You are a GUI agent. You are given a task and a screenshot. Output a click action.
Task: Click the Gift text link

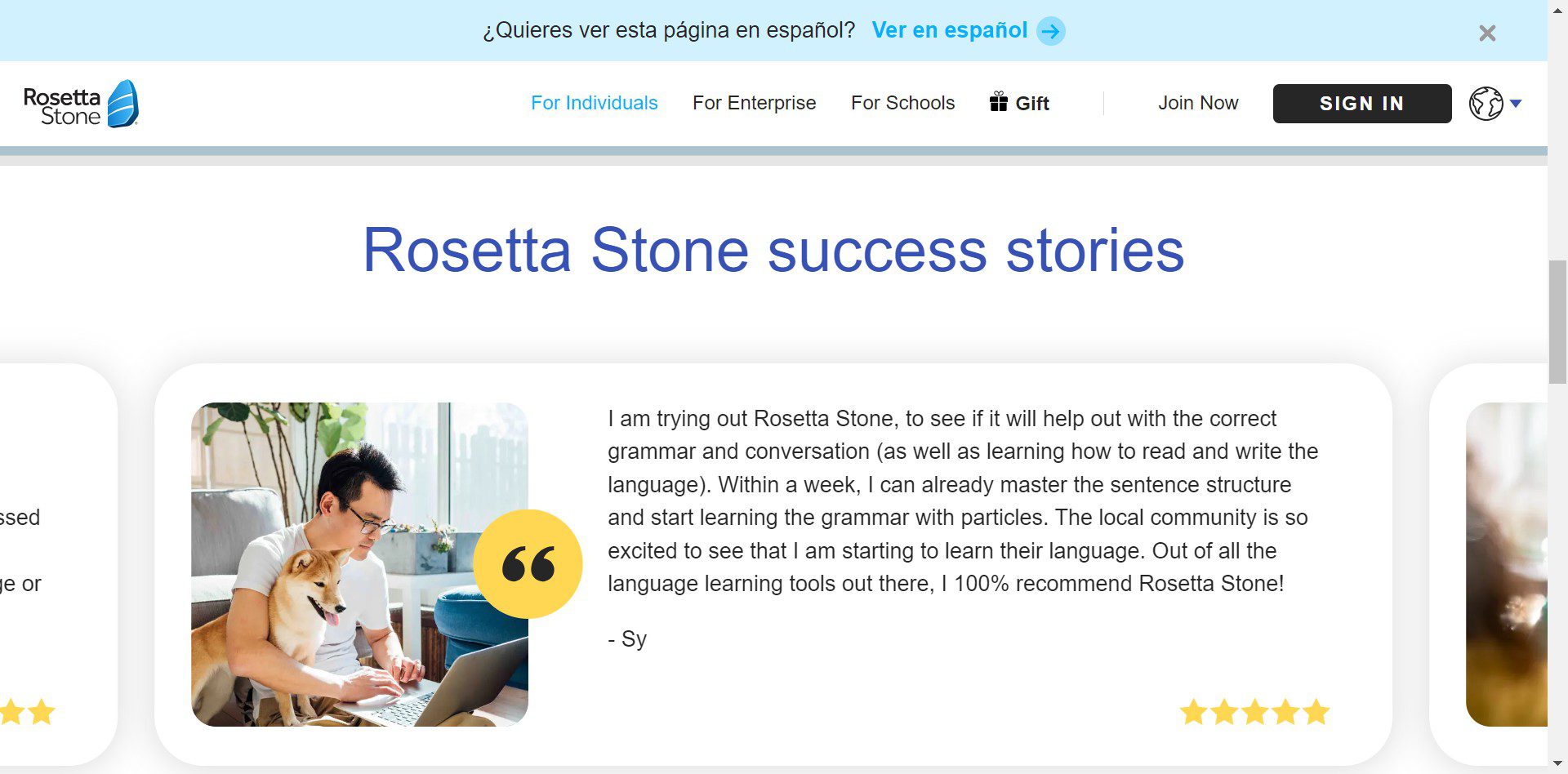point(1032,104)
